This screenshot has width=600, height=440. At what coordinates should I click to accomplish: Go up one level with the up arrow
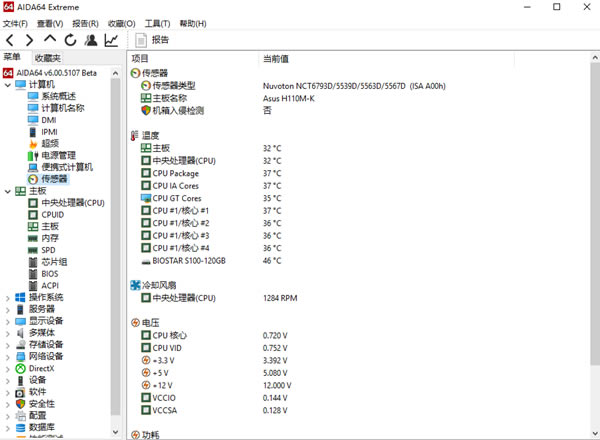(50, 40)
